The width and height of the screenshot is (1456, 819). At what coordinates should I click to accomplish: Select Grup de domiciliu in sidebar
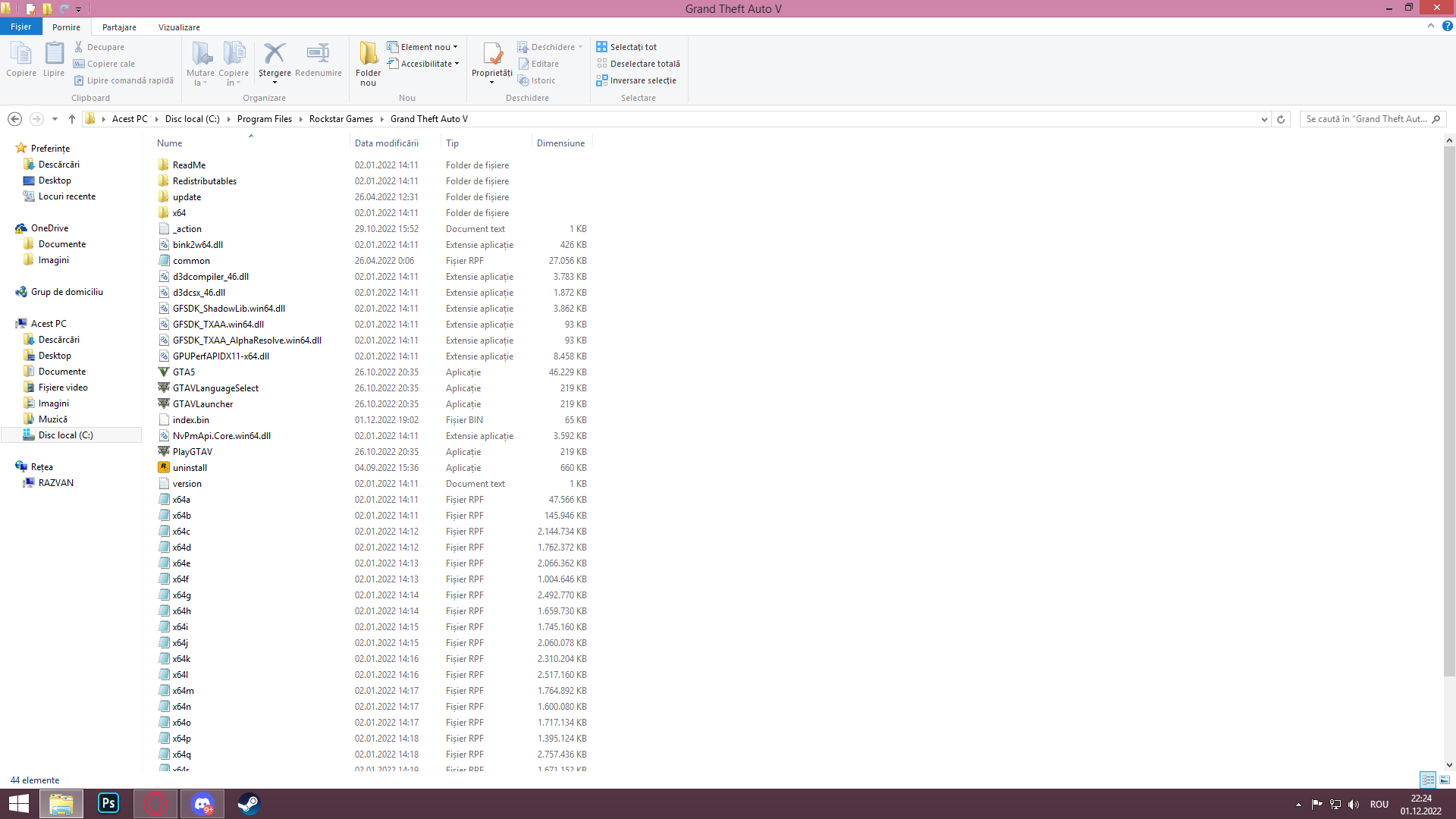point(67,292)
